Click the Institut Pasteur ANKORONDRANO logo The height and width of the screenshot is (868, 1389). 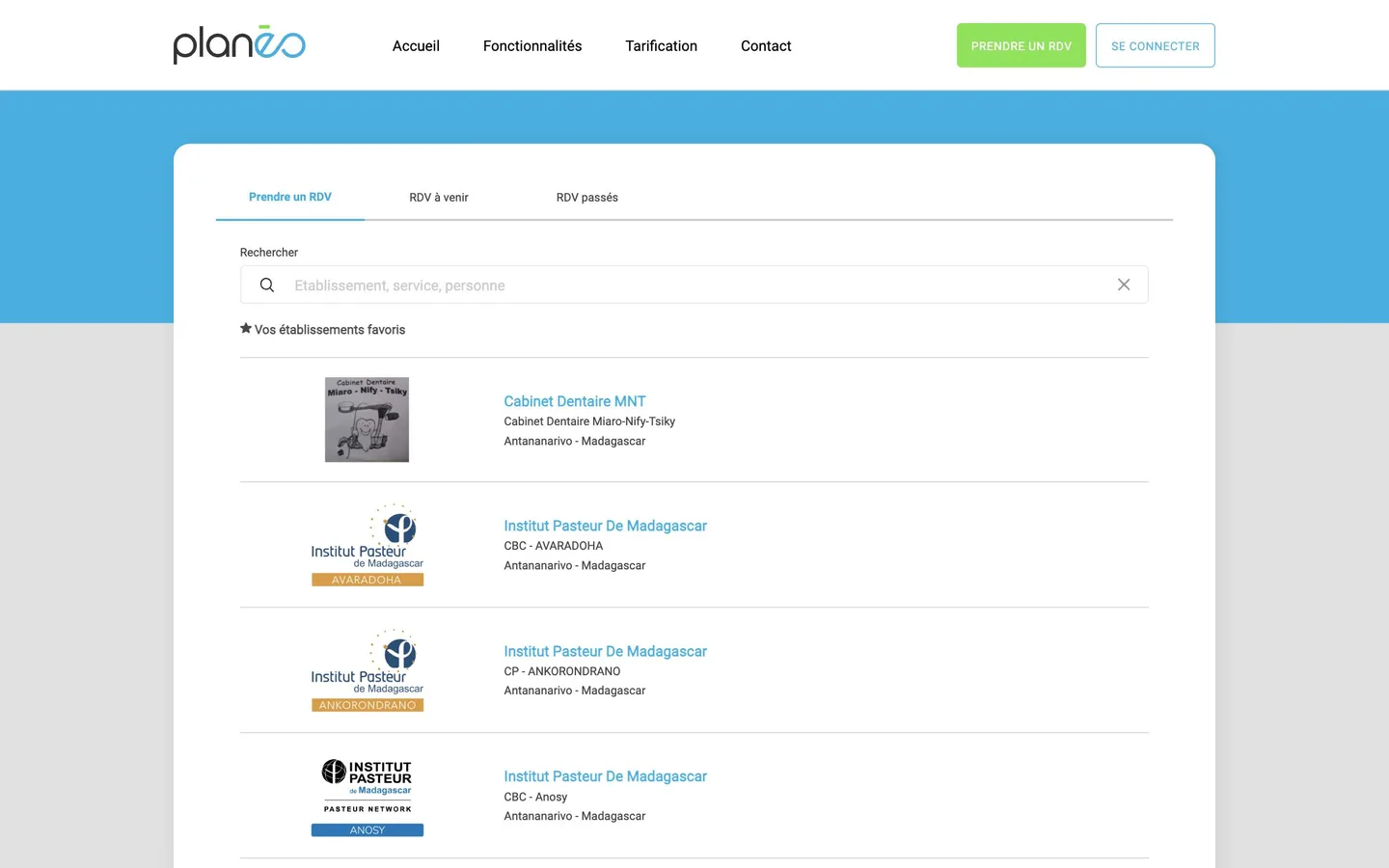pos(368,670)
